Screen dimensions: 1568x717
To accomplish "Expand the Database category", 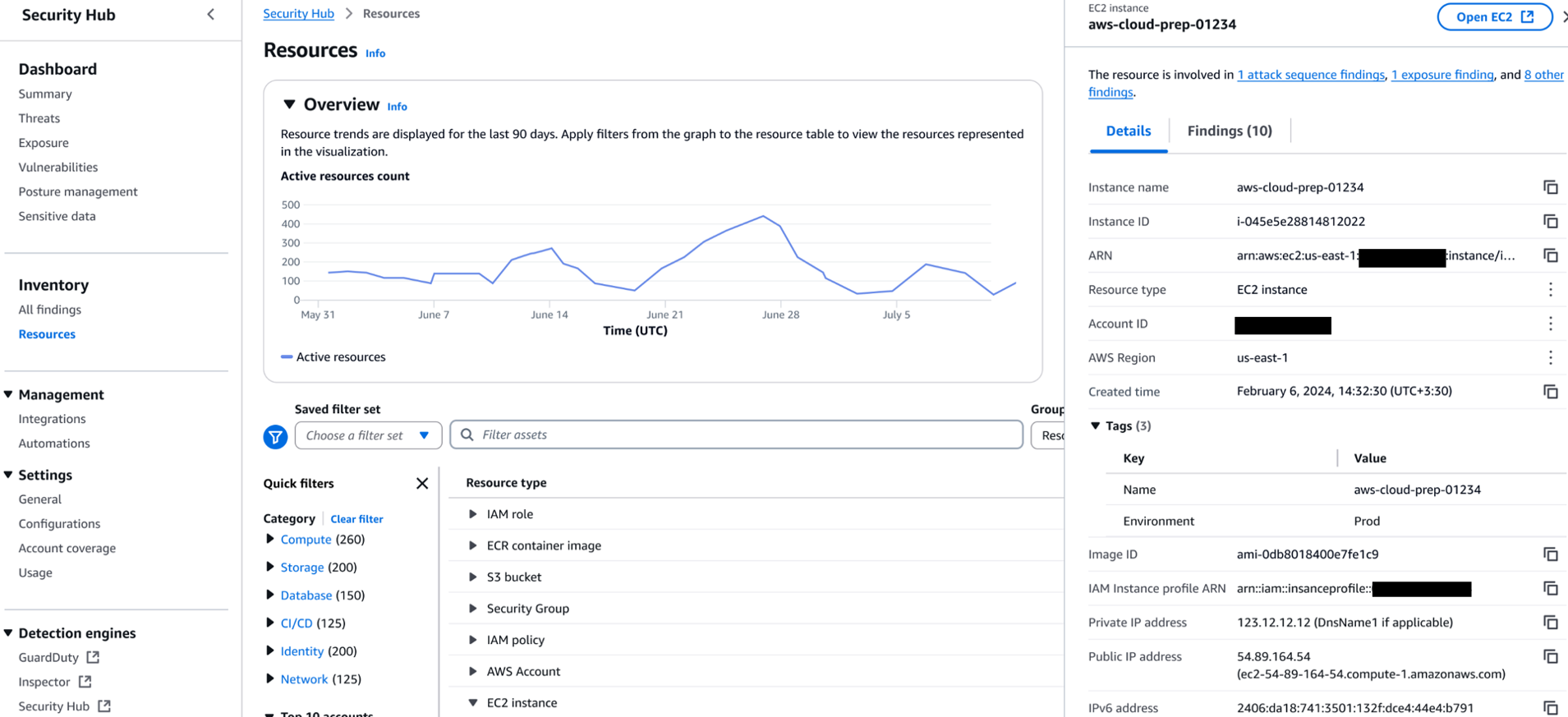I will click(x=269, y=595).
